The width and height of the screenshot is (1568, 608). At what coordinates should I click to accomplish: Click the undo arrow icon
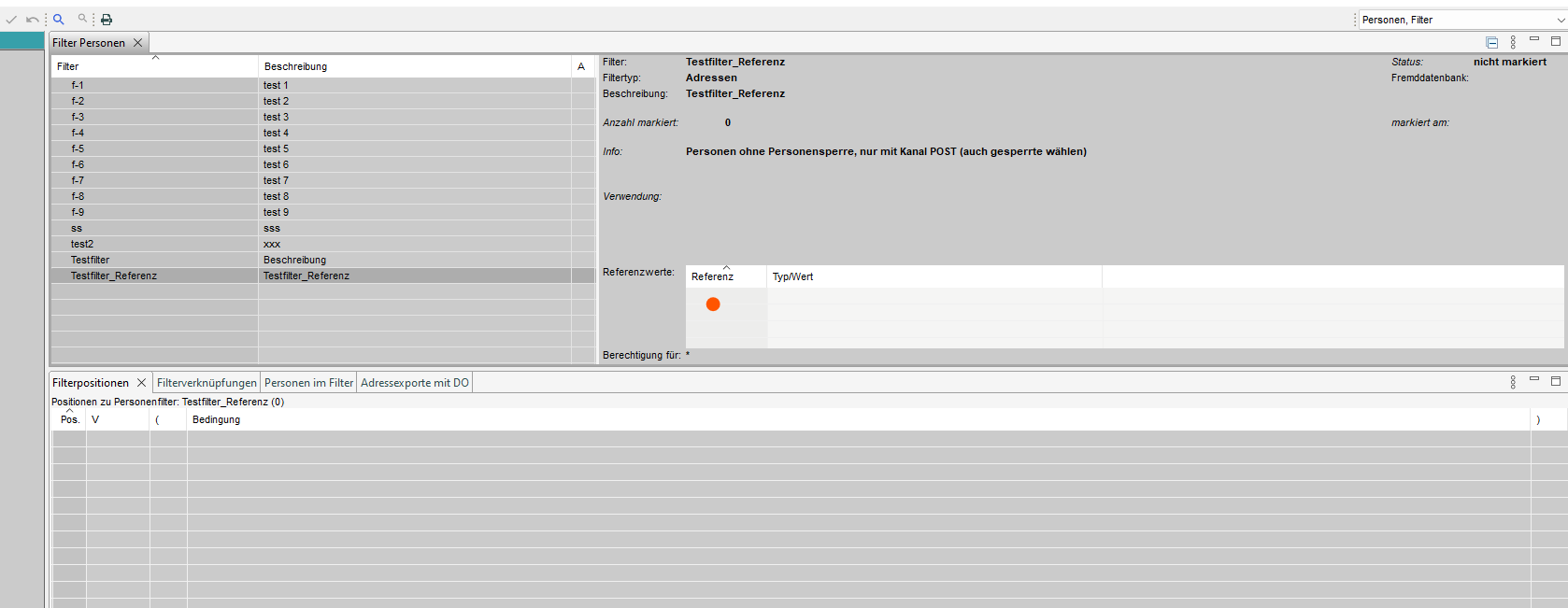(33, 20)
